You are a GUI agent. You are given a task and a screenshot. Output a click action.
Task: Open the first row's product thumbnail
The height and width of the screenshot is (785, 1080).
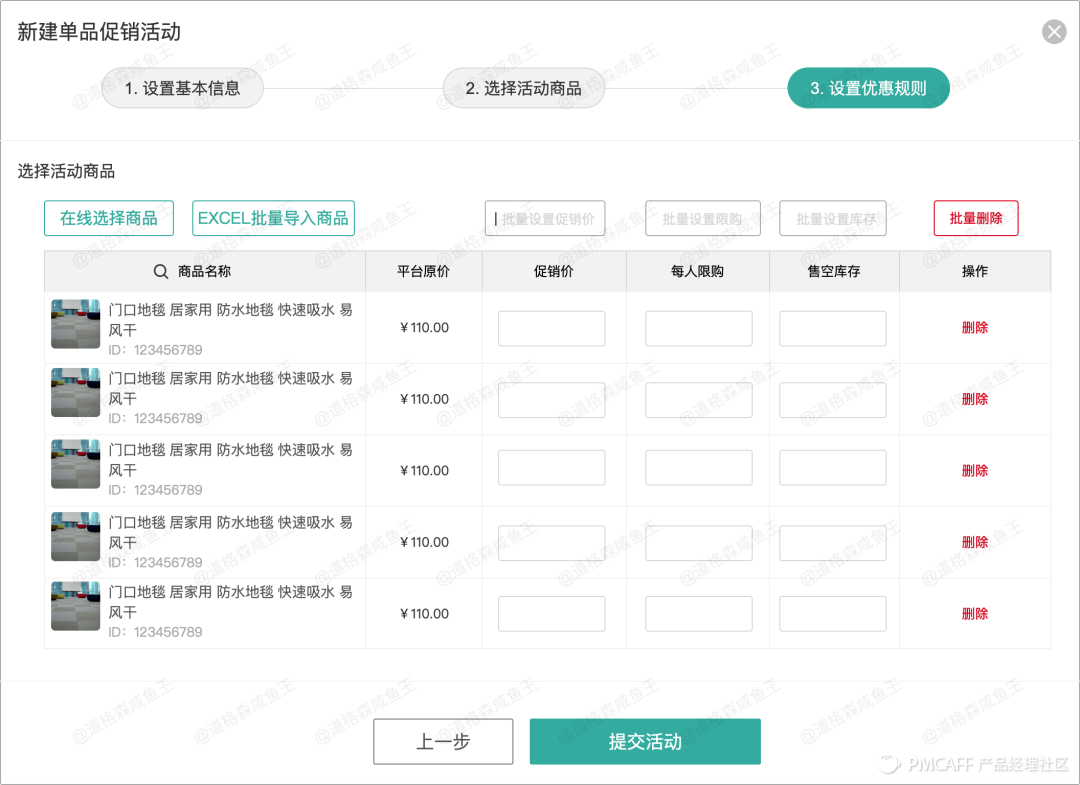[76, 324]
